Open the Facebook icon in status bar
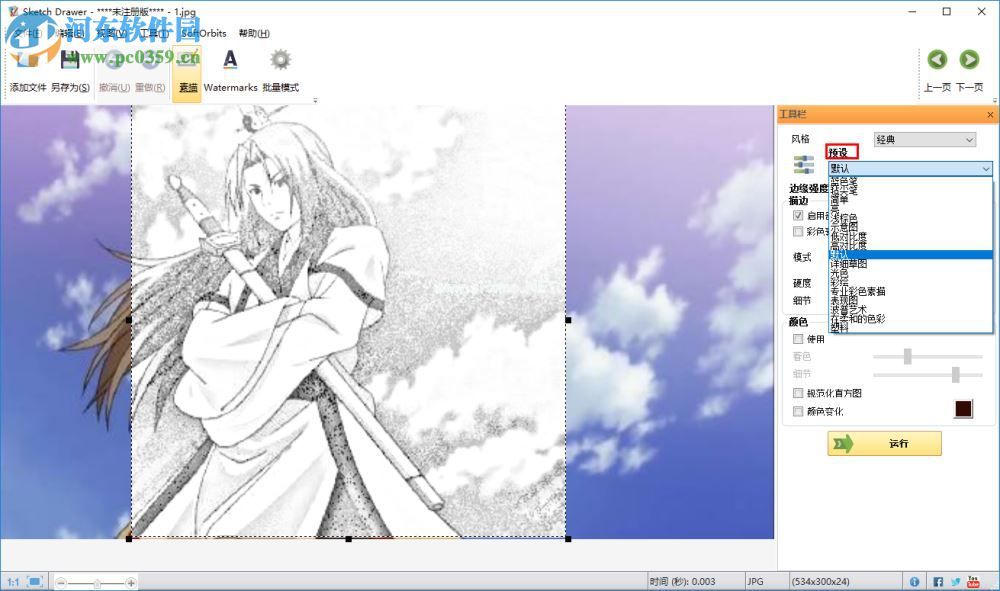This screenshot has width=1000, height=591. 938,581
